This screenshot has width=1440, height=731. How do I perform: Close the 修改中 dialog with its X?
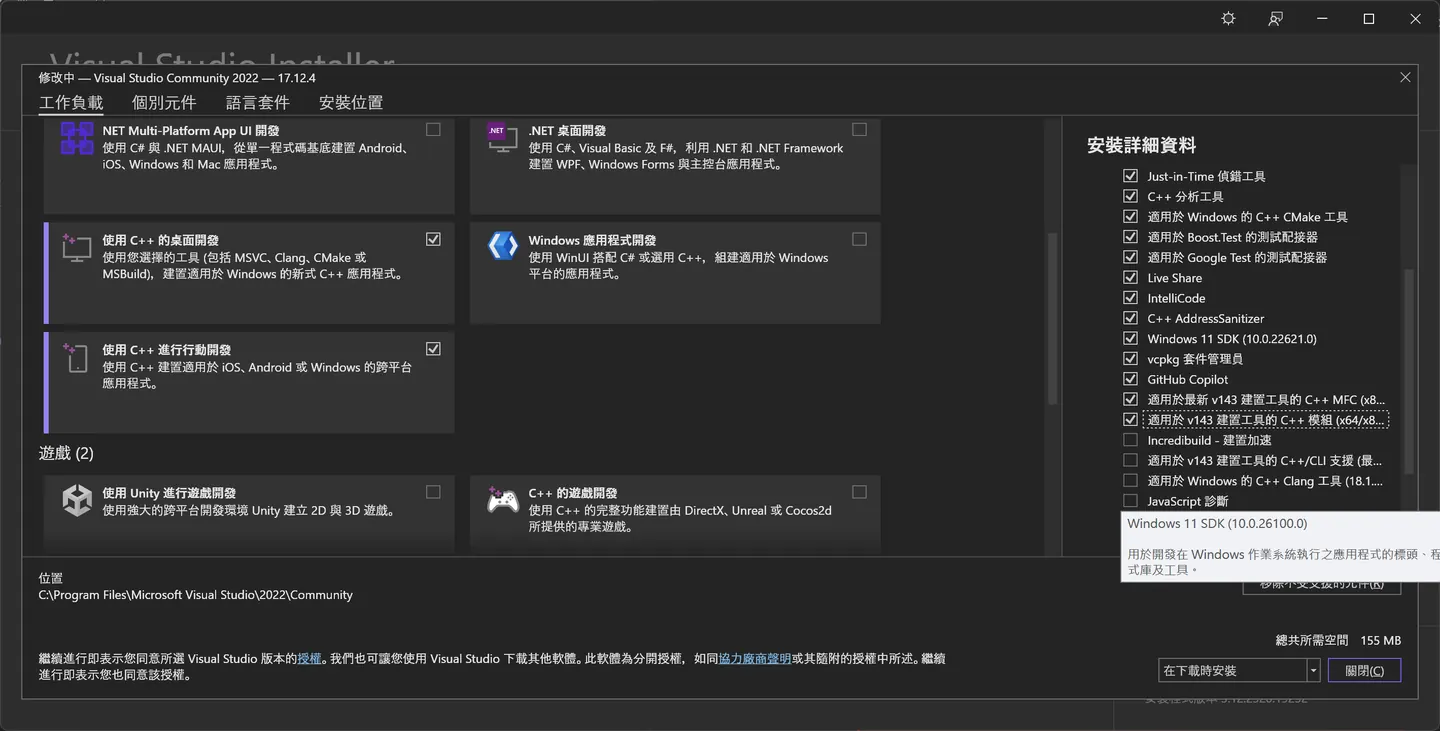point(1405,77)
